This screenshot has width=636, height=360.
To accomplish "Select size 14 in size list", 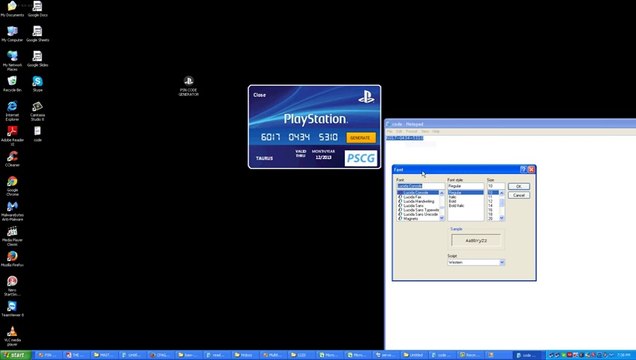I will tap(490, 206).
